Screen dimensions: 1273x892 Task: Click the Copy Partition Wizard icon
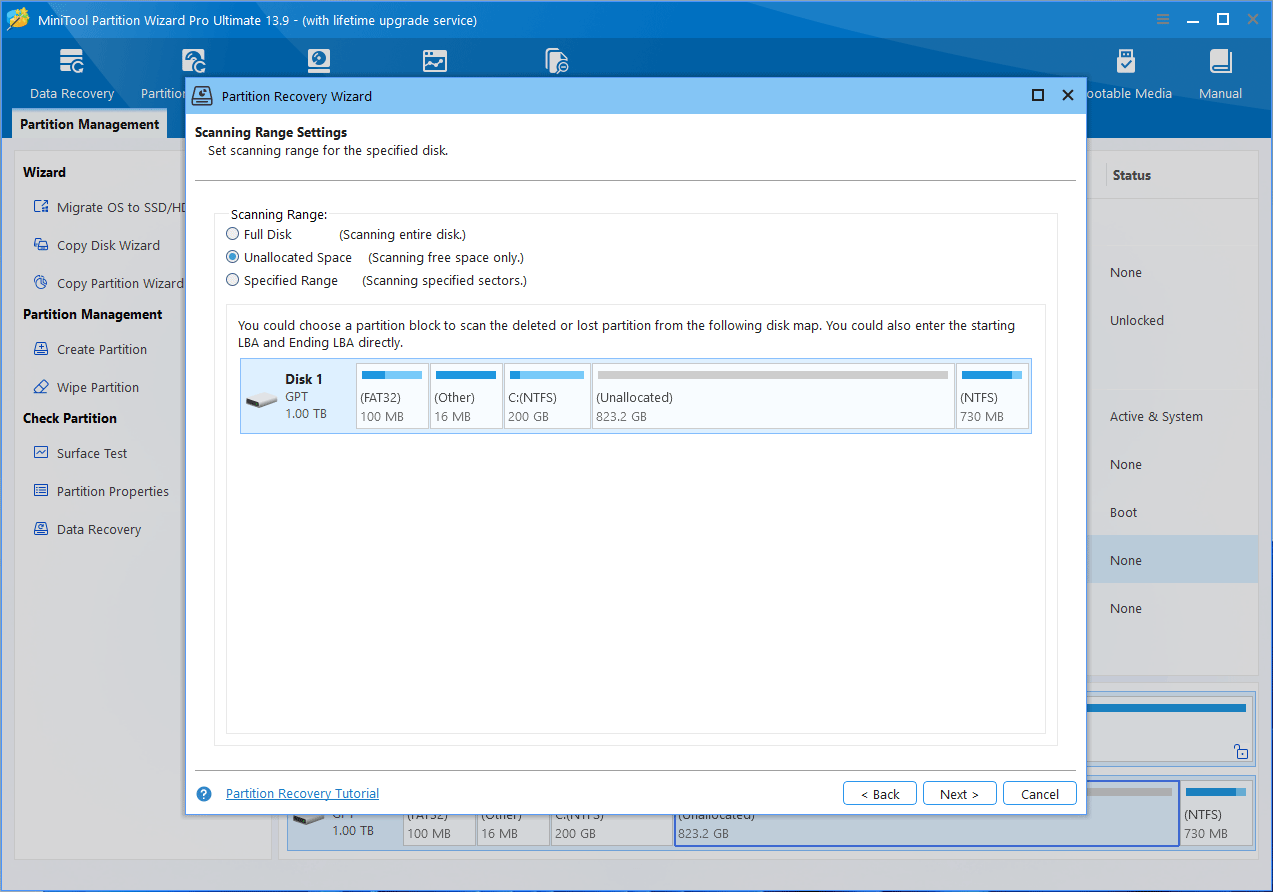[41, 283]
